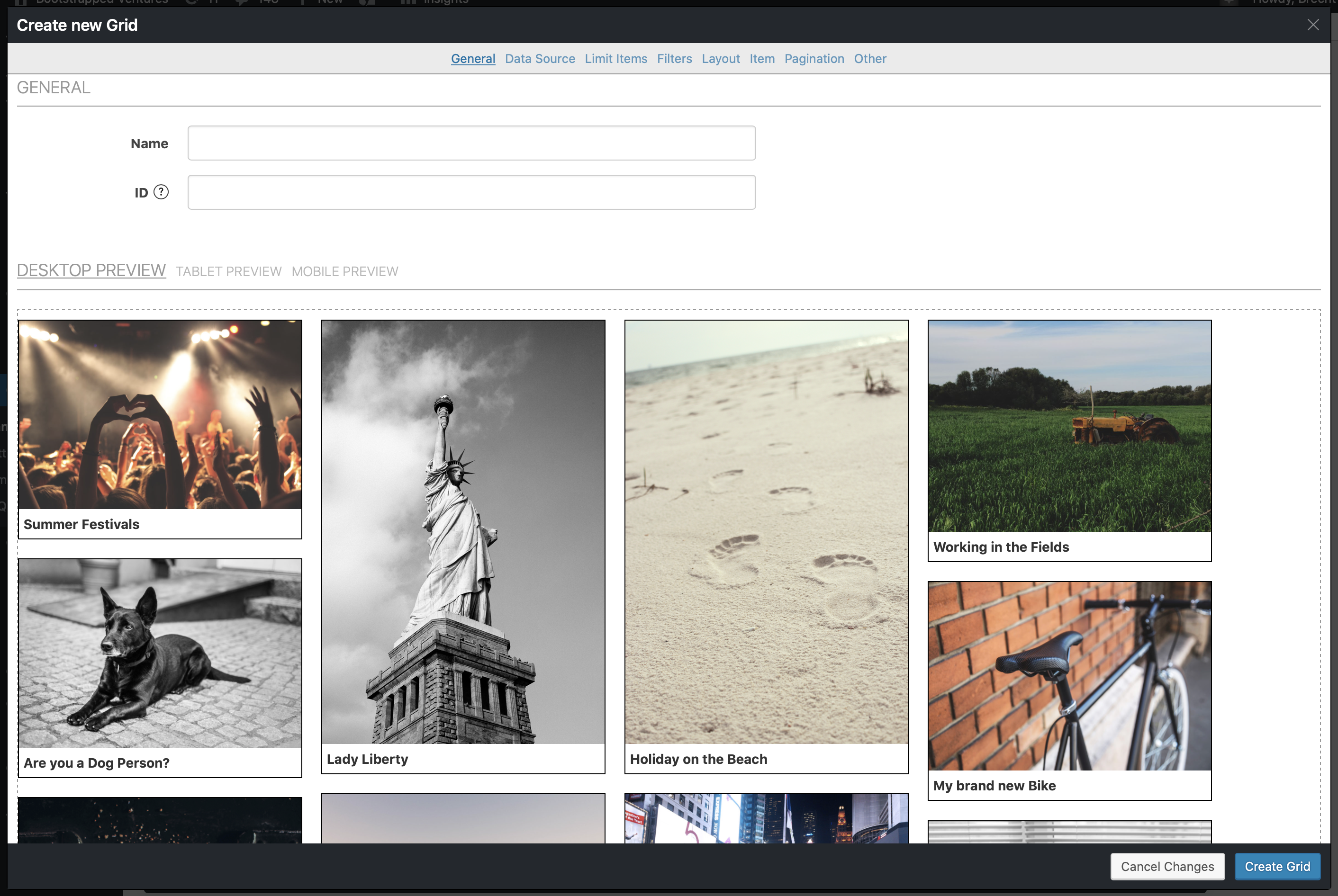This screenshot has width=1338, height=896.
Task: Open the Pagination tab
Action: [814, 58]
